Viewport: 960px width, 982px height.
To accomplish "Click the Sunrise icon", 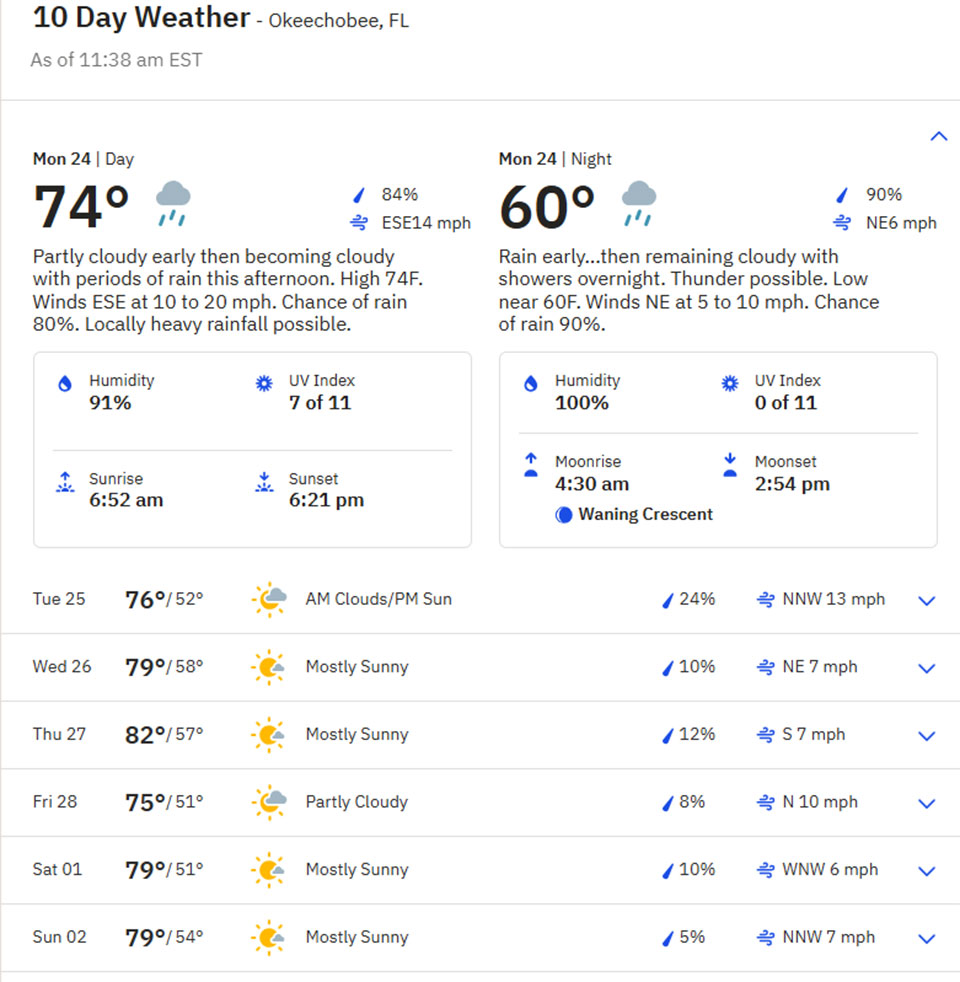I will (65, 483).
